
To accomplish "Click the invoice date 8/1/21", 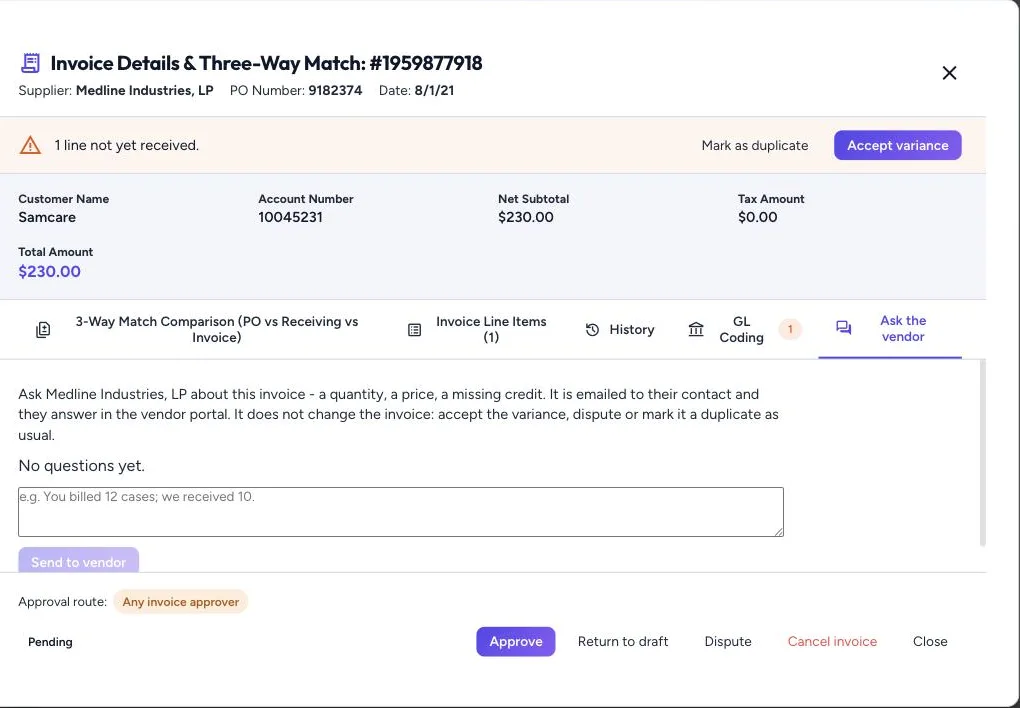I will pyautogui.click(x=434, y=90).
